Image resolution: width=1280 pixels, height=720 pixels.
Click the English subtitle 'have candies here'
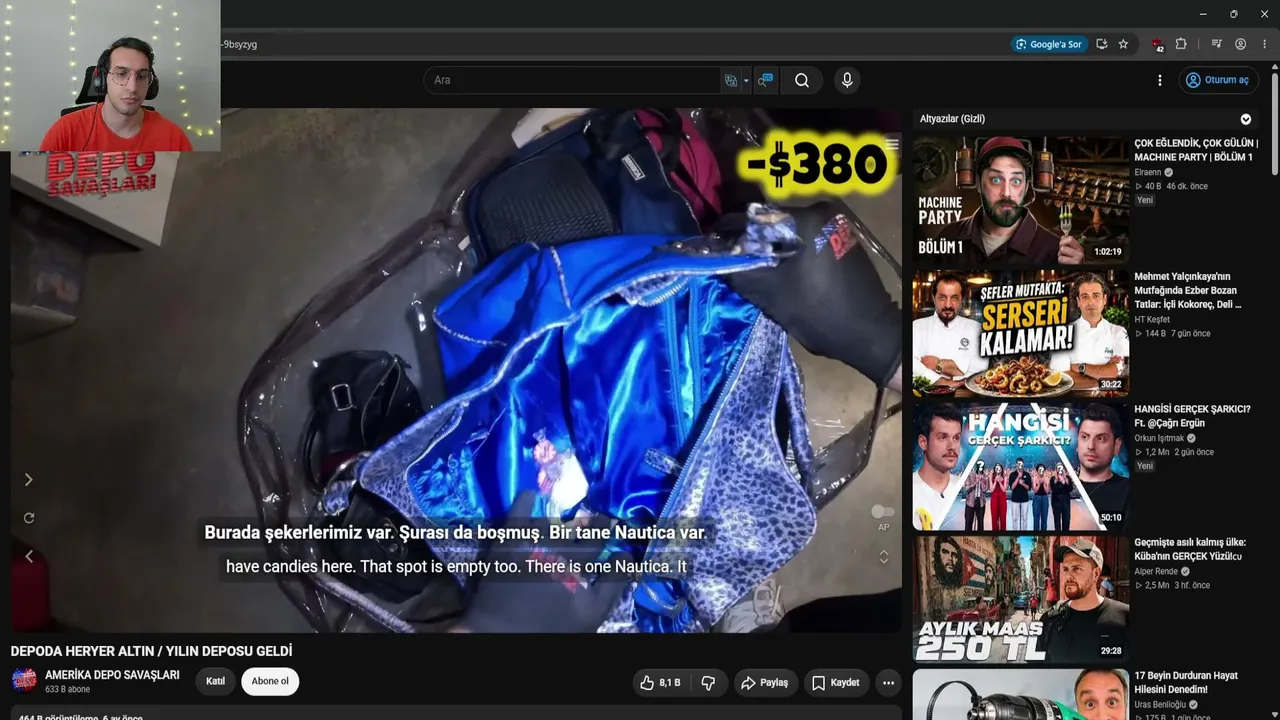(456, 566)
